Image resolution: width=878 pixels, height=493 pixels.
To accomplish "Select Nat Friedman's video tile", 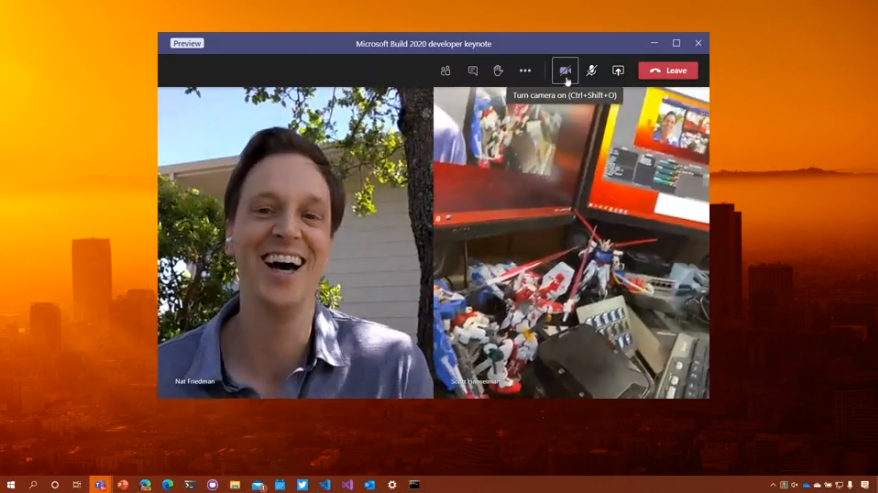I will (296, 243).
